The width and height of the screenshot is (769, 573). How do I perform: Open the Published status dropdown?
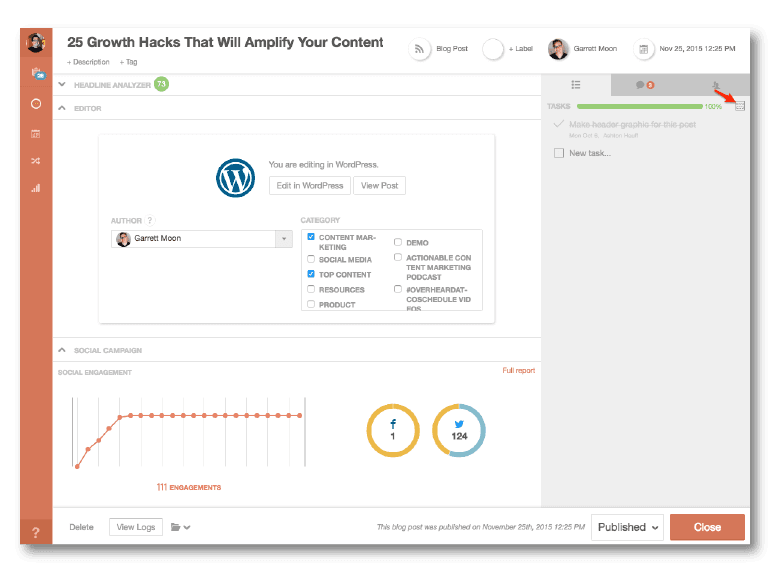click(x=628, y=527)
